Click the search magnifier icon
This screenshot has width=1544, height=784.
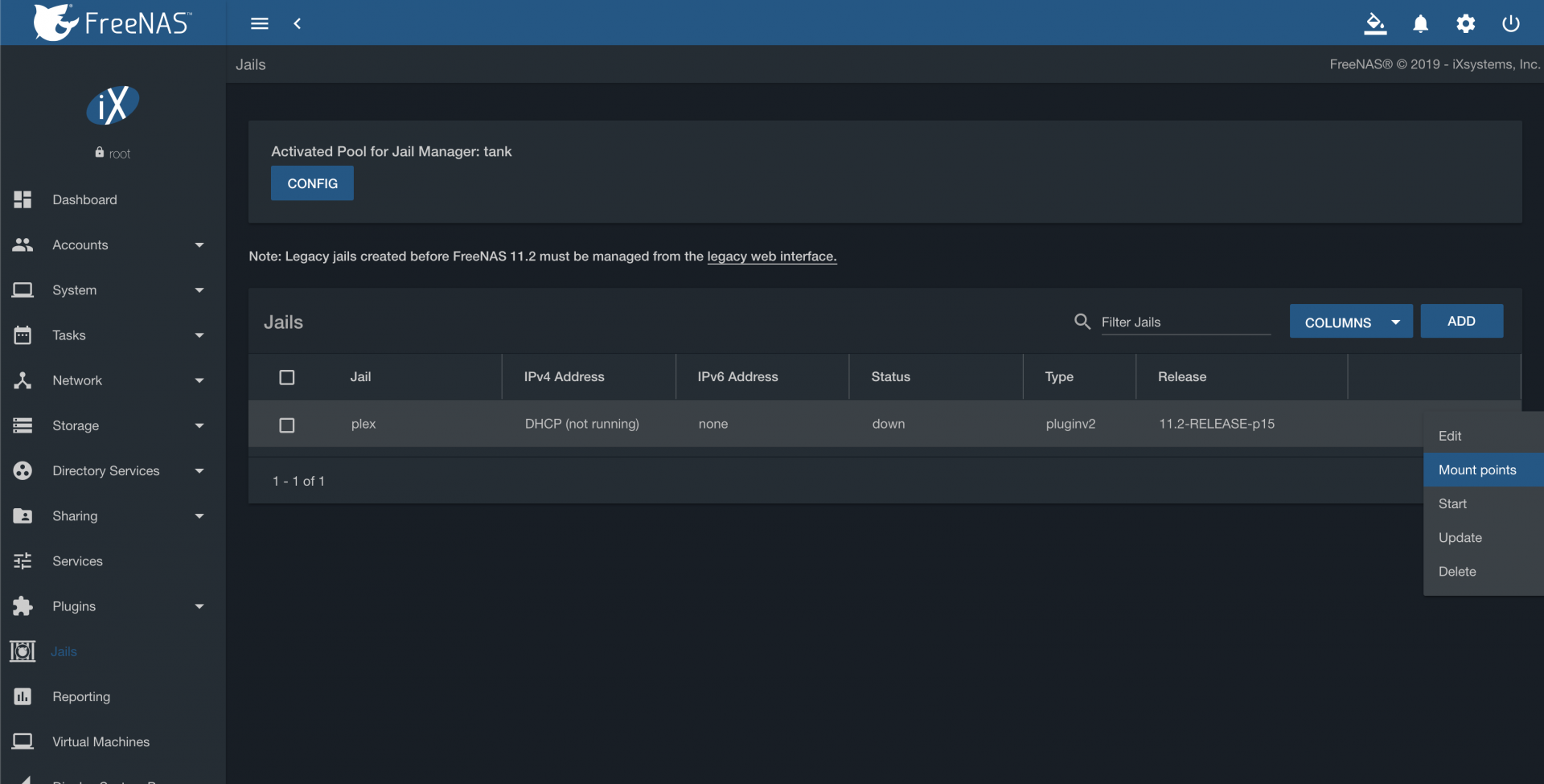point(1082,322)
